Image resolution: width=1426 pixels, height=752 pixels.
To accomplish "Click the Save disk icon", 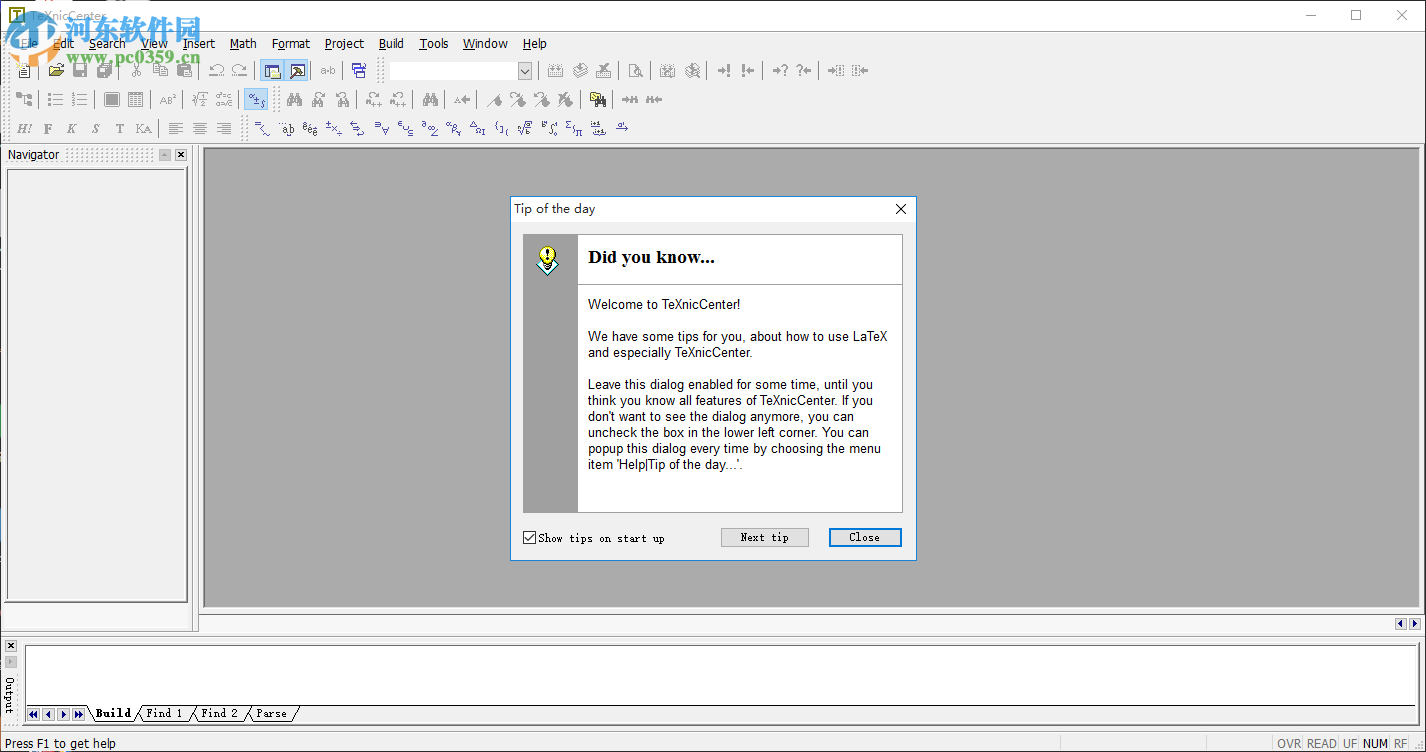I will pos(80,71).
